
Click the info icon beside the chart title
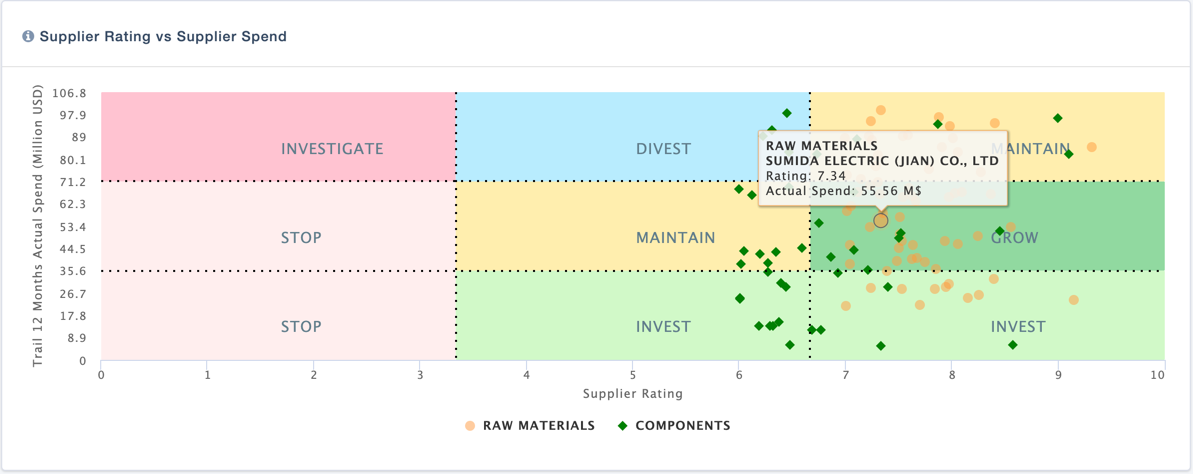click(x=28, y=36)
